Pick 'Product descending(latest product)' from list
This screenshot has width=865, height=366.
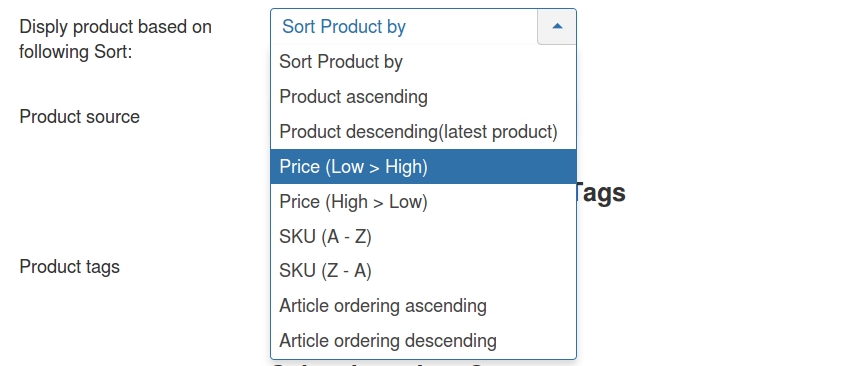coord(423,131)
